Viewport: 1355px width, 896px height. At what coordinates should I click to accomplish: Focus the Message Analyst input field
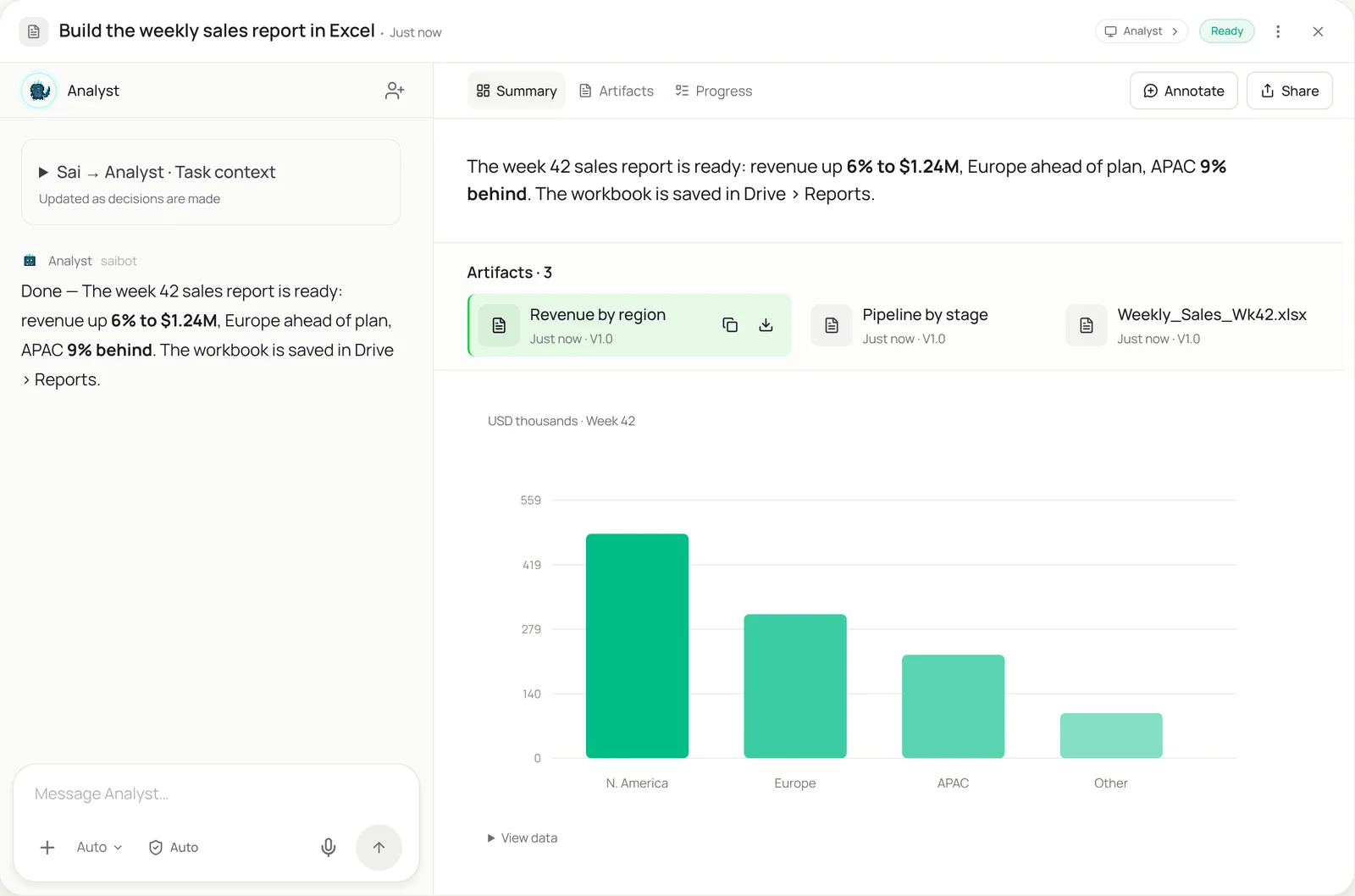click(216, 794)
